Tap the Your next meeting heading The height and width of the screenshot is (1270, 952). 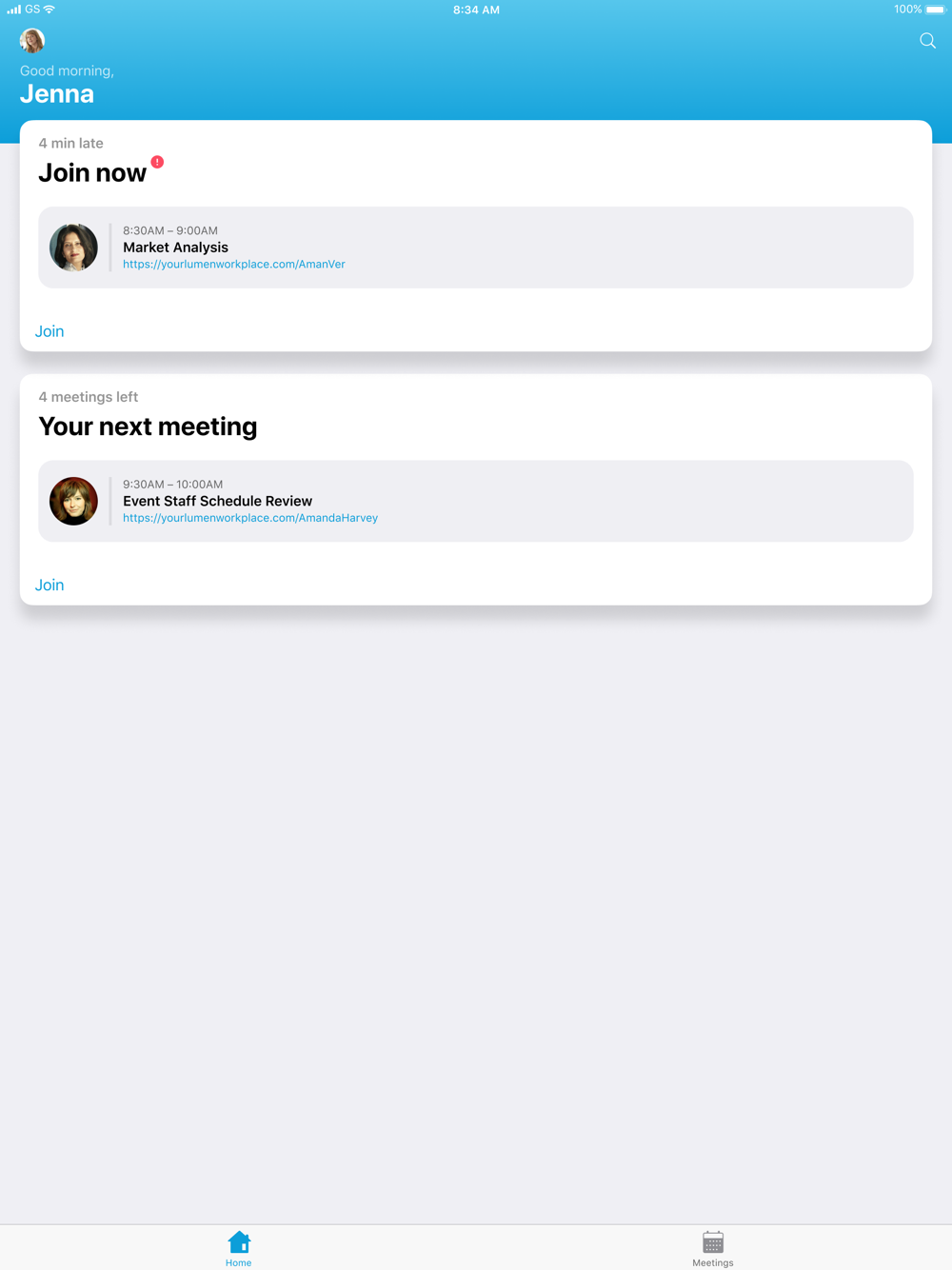[148, 427]
